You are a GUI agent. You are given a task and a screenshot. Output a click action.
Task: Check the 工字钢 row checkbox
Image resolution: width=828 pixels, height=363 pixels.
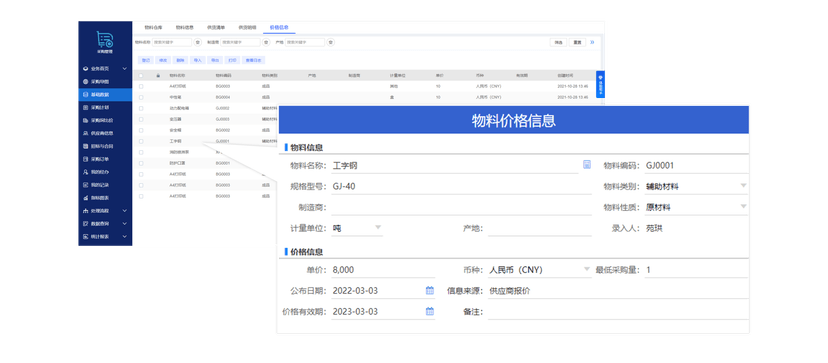coord(140,142)
